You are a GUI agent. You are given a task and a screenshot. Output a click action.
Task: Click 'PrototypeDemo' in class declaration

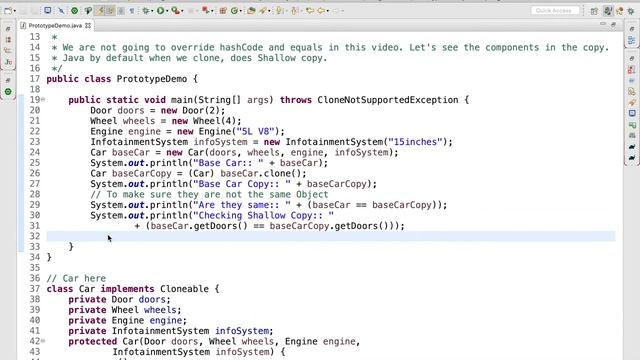(152, 79)
